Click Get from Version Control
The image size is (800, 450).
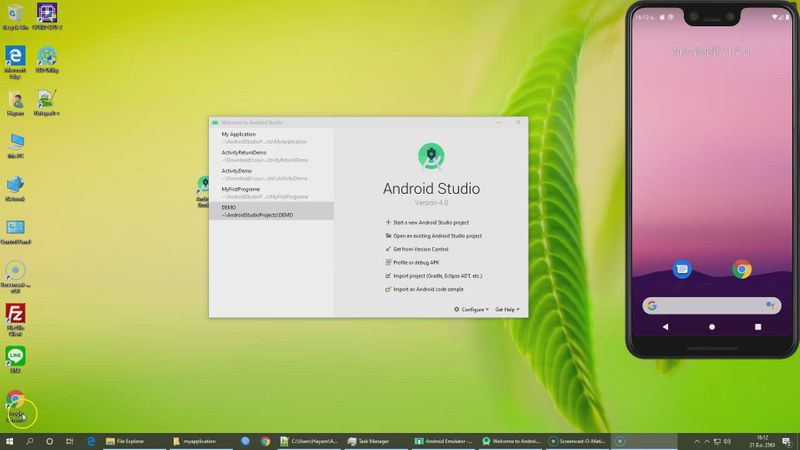click(420, 249)
